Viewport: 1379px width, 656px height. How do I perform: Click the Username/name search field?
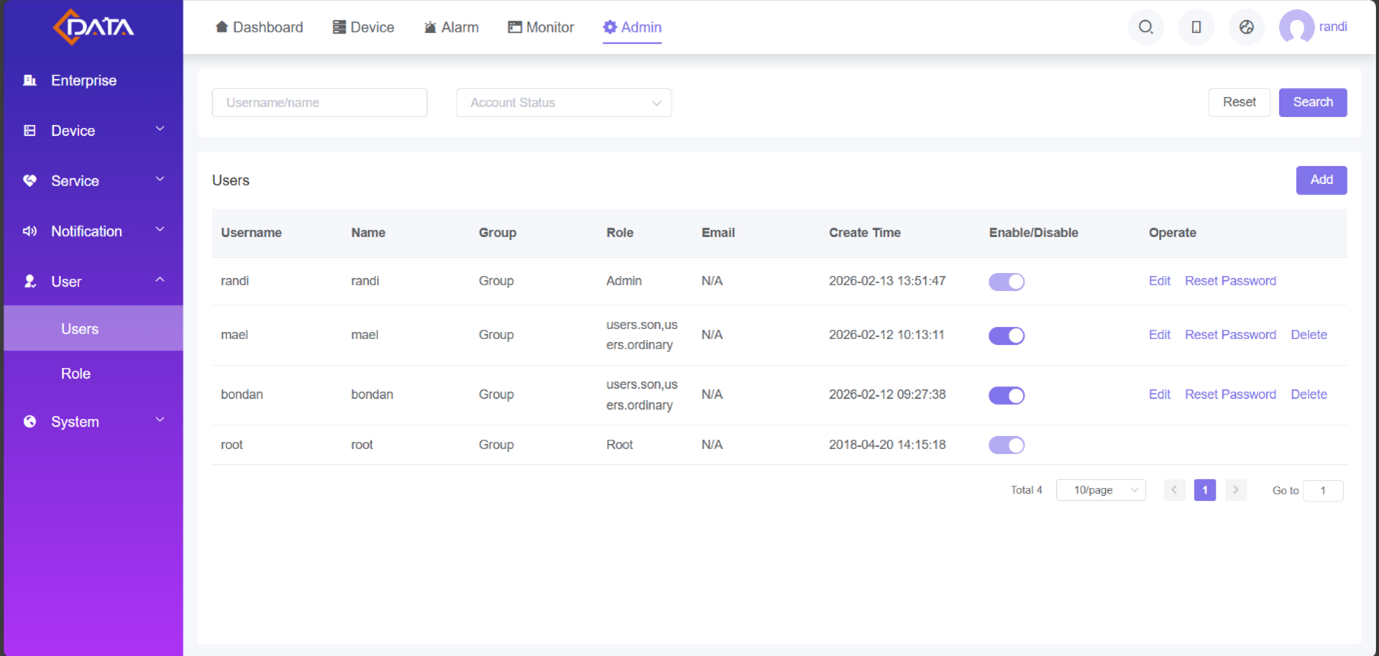(x=319, y=103)
